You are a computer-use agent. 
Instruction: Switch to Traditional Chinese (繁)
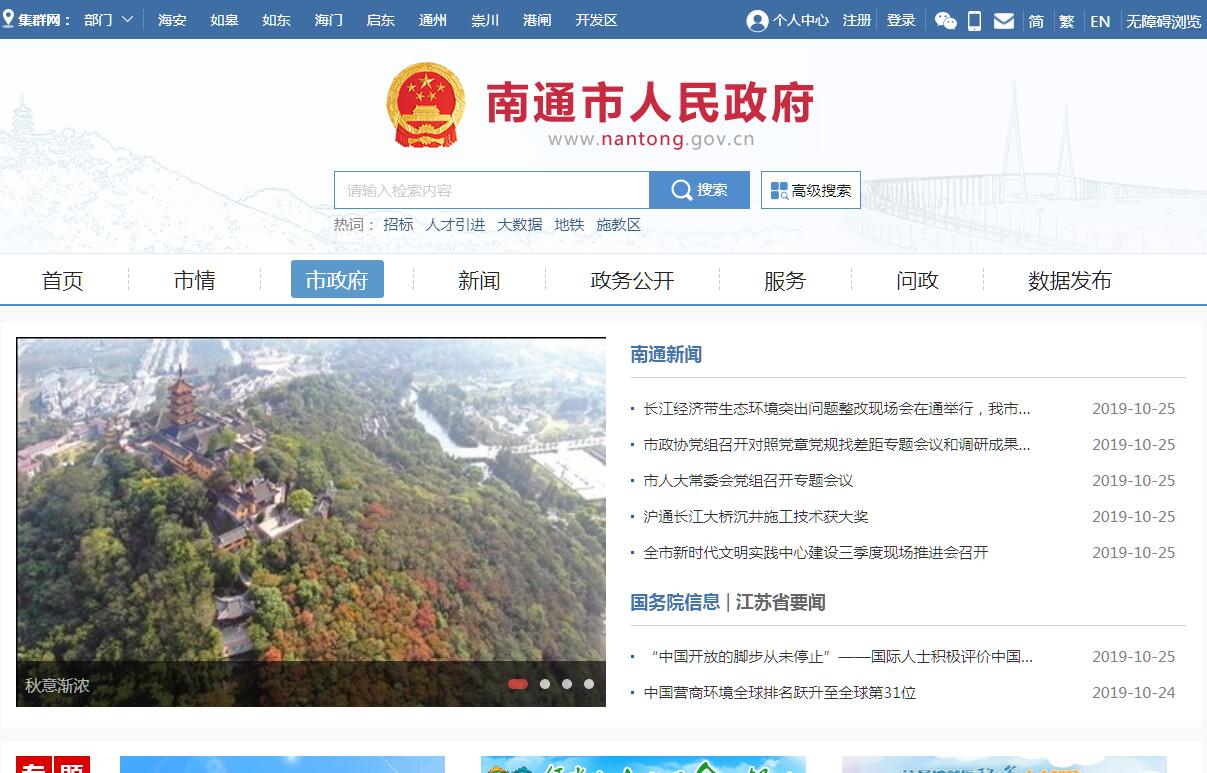pos(1067,20)
